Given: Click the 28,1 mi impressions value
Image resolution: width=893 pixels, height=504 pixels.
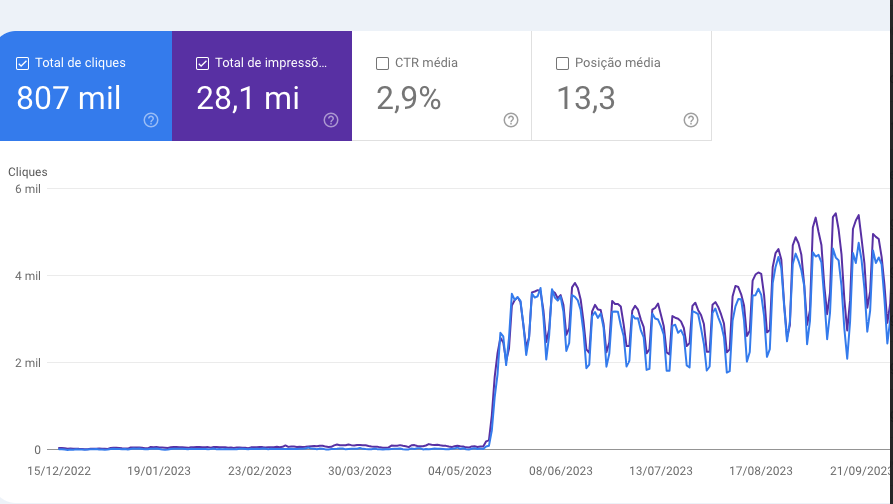Looking at the screenshot, I should click(250, 98).
